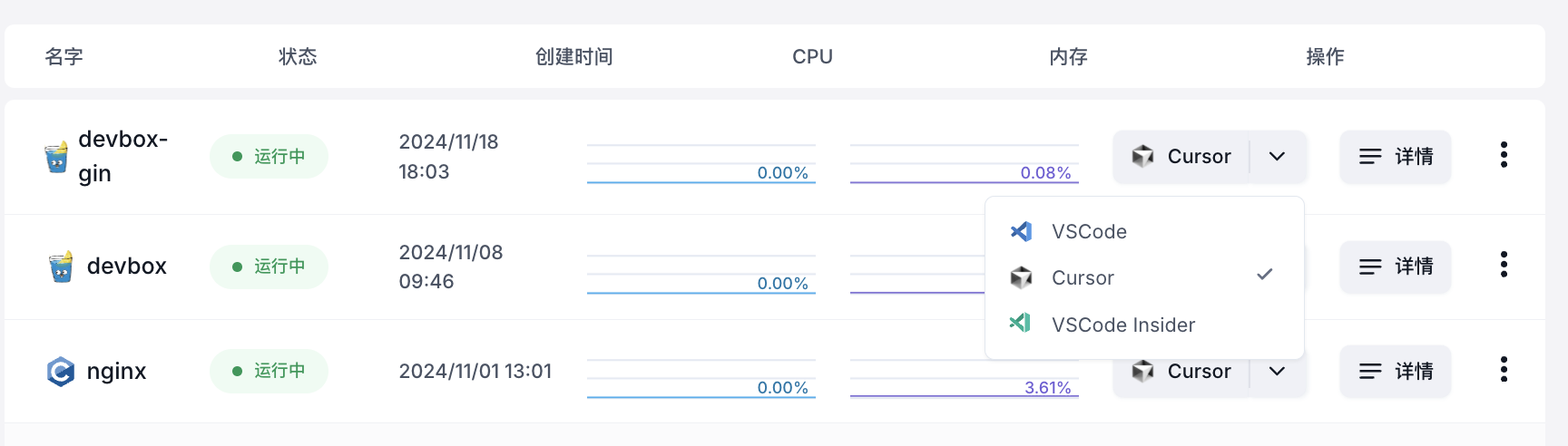View 详情 details for devbox-gin
The height and width of the screenshot is (446, 1568).
coord(1396,157)
